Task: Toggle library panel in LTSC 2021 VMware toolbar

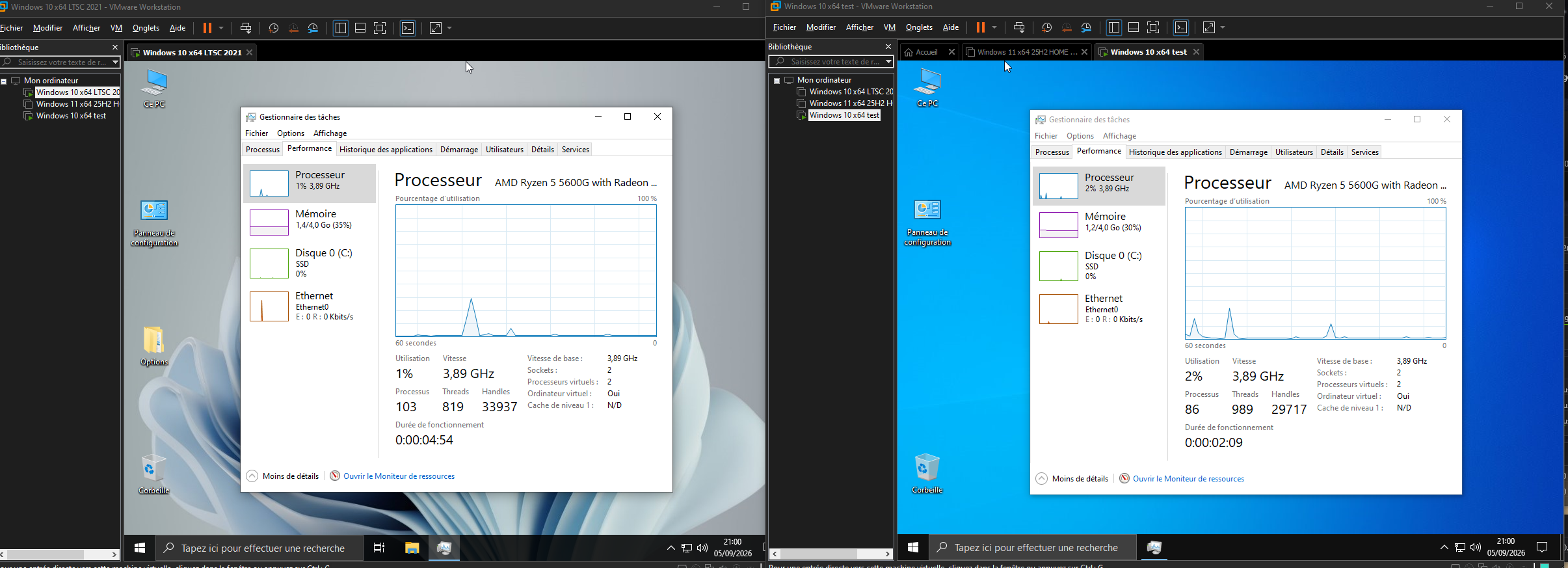Action: point(340,28)
